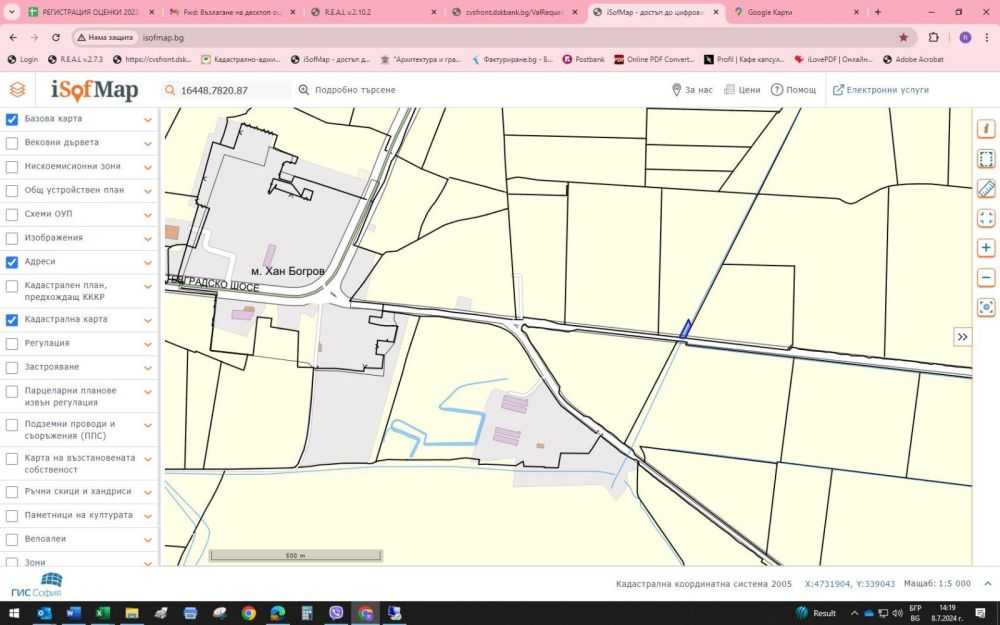Activate the ruler measure tool

coord(986,188)
